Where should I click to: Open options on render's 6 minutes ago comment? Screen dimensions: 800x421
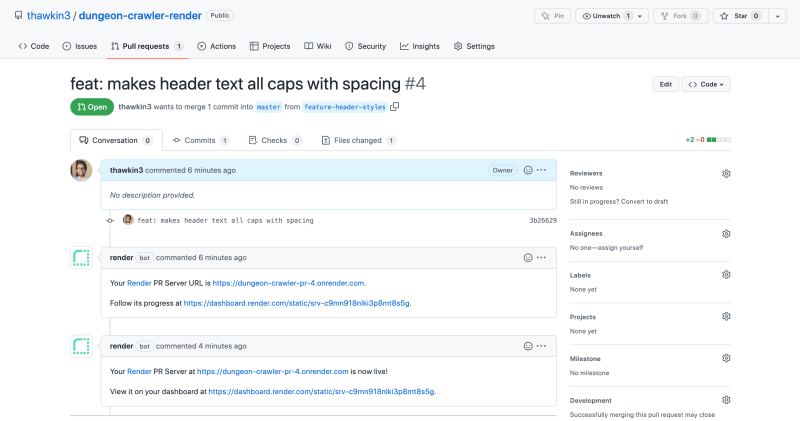point(541,258)
